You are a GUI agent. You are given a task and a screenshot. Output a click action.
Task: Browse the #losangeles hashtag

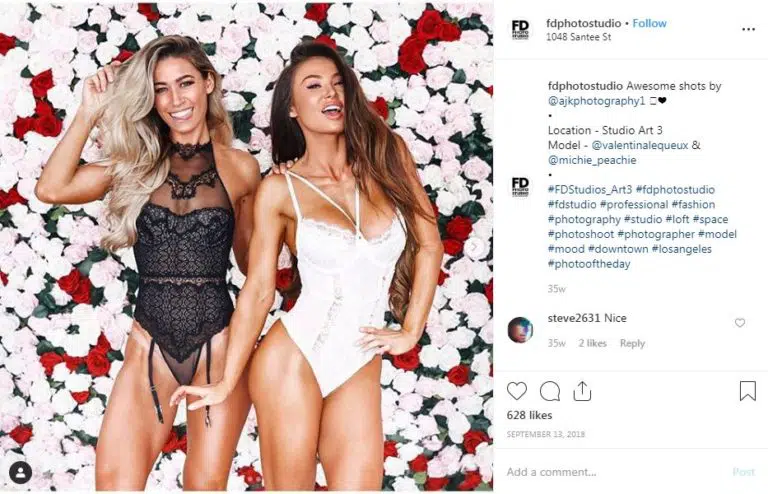(x=681, y=249)
